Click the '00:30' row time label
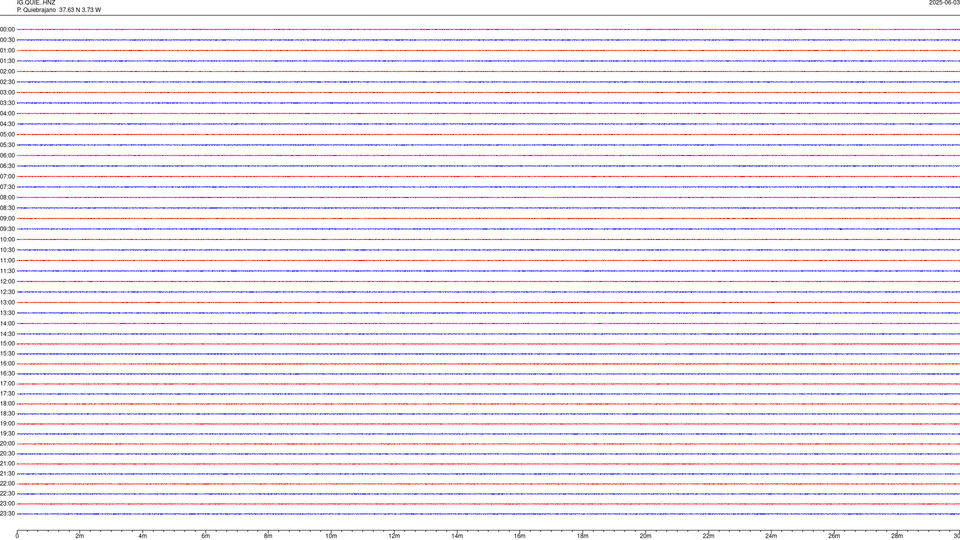The width and height of the screenshot is (960, 540). pyautogui.click(x=7, y=40)
